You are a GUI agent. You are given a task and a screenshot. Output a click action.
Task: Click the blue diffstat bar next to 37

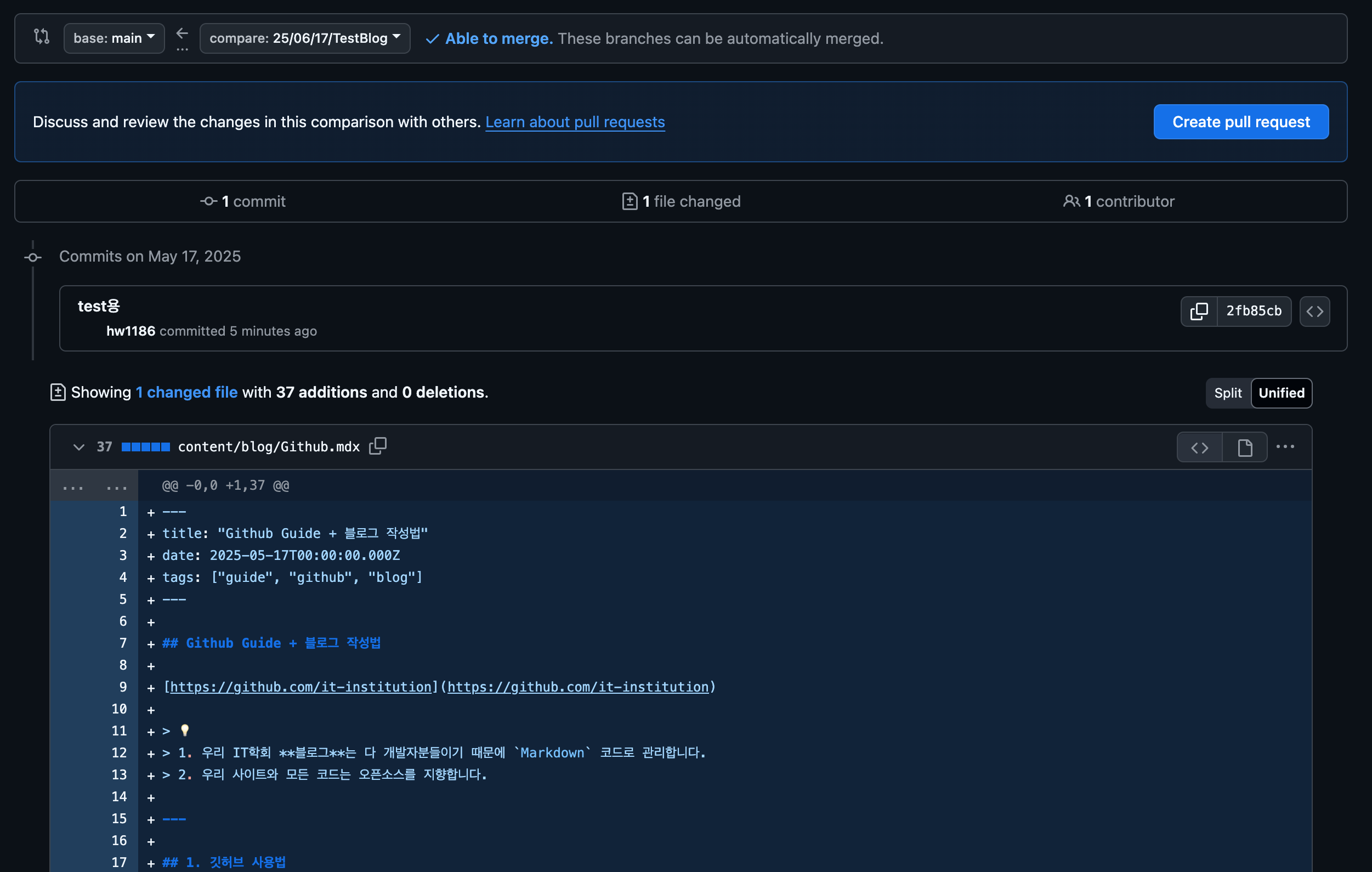click(x=145, y=447)
